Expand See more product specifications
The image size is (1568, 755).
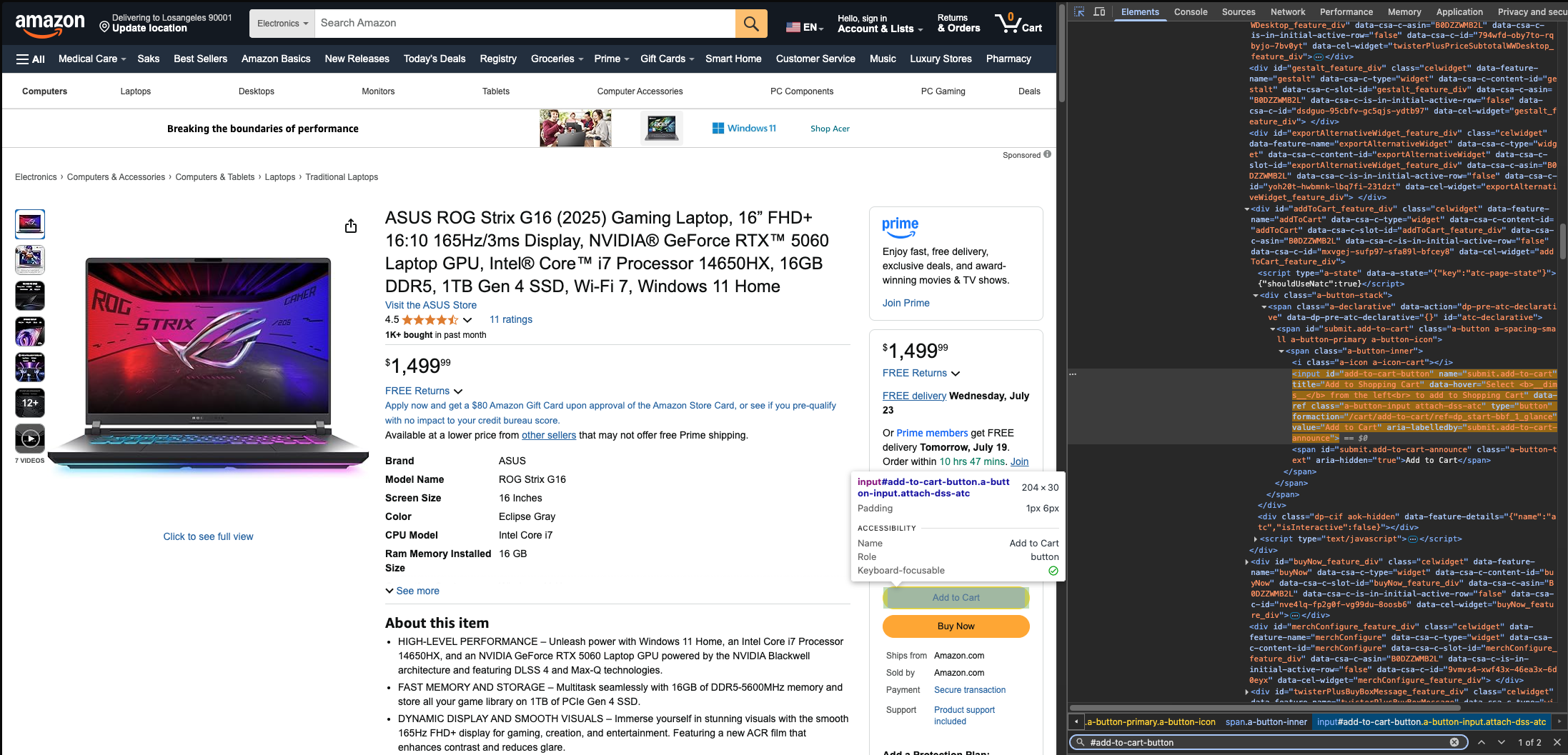click(412, 591)
